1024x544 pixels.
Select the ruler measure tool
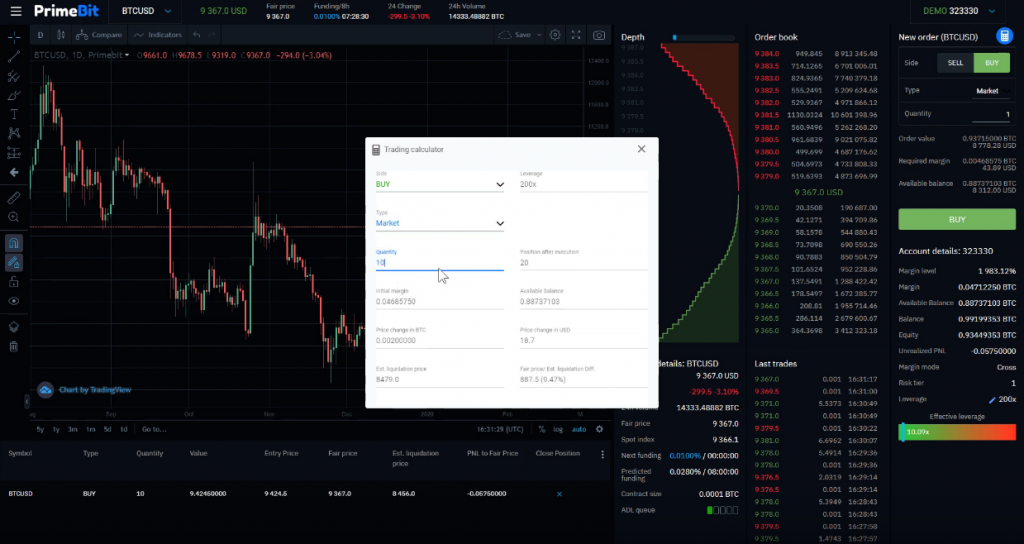pos(14,198)
